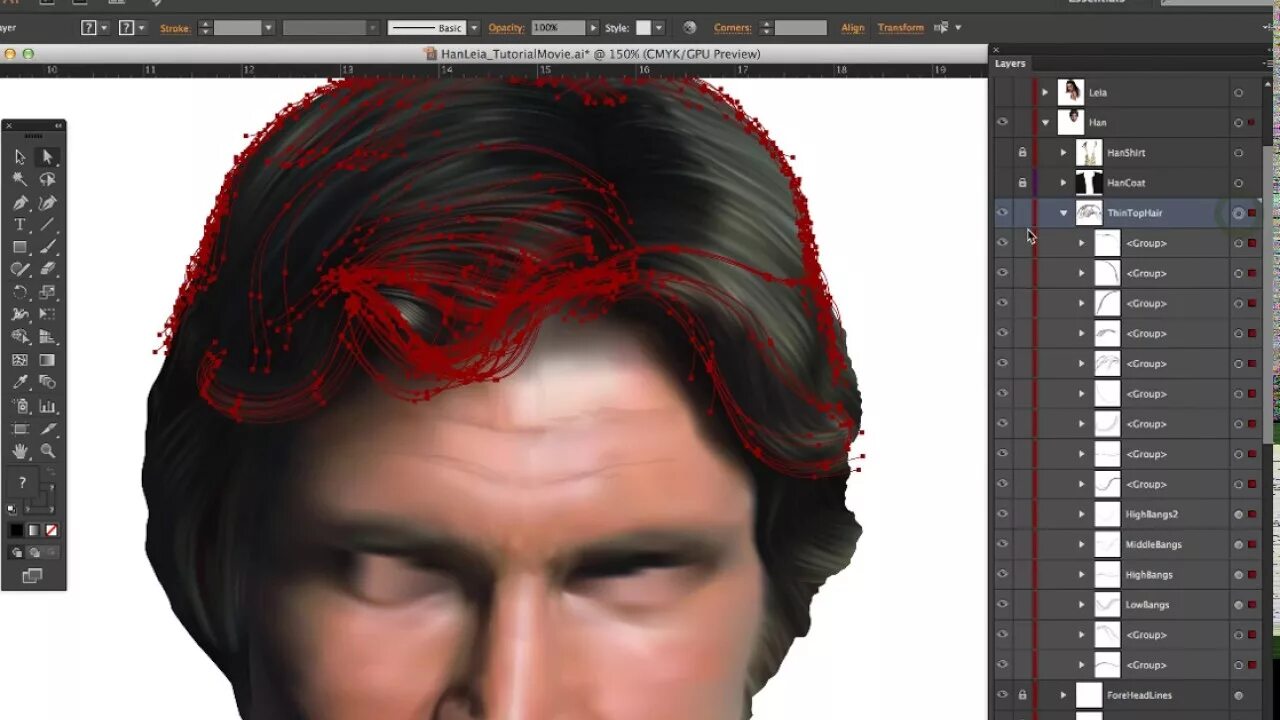
Task: Open the graphic Style dropdown
Action: pyautogui.click(x=658, y=28)
